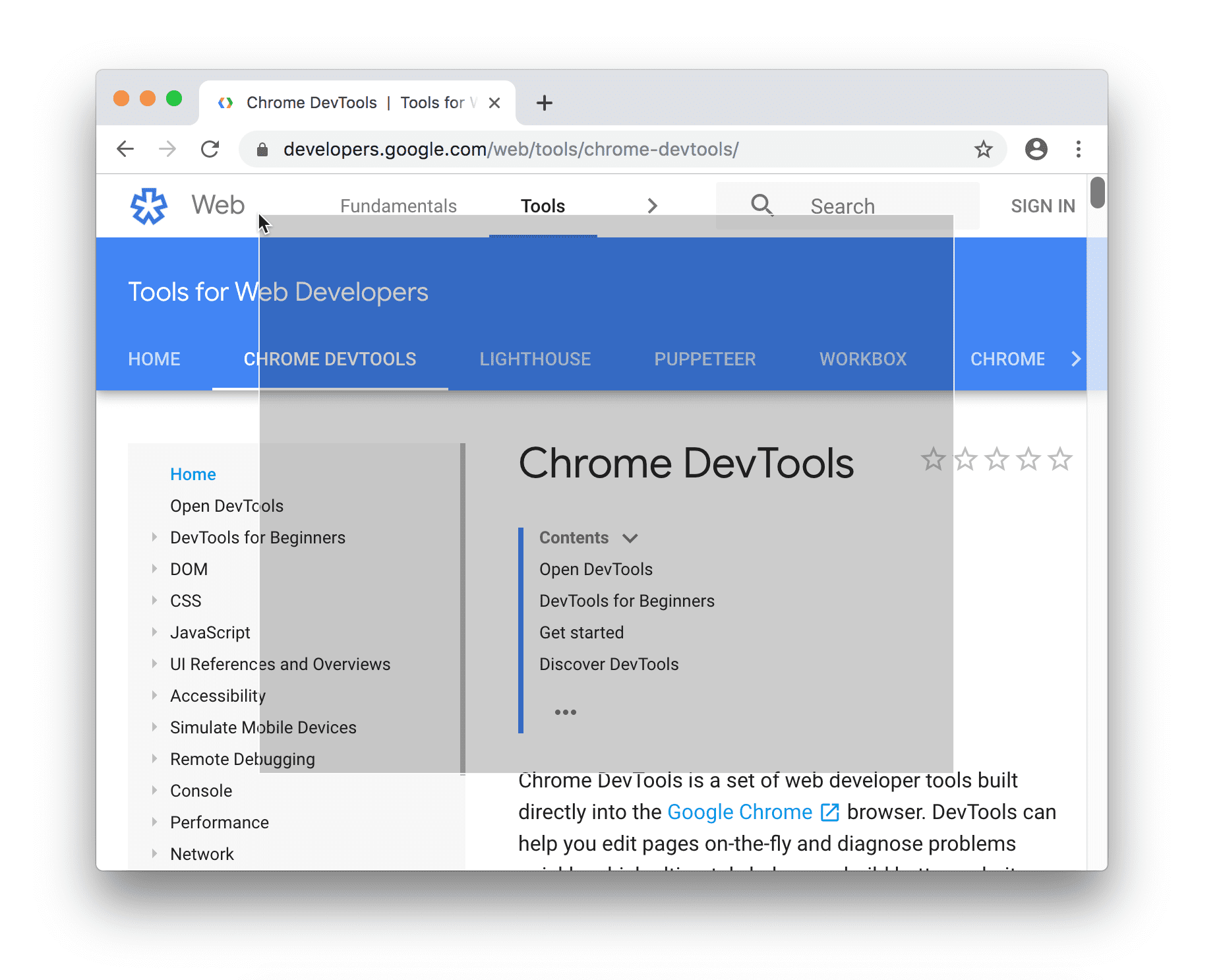Collapse the Contents chevron

coord(630,538)
